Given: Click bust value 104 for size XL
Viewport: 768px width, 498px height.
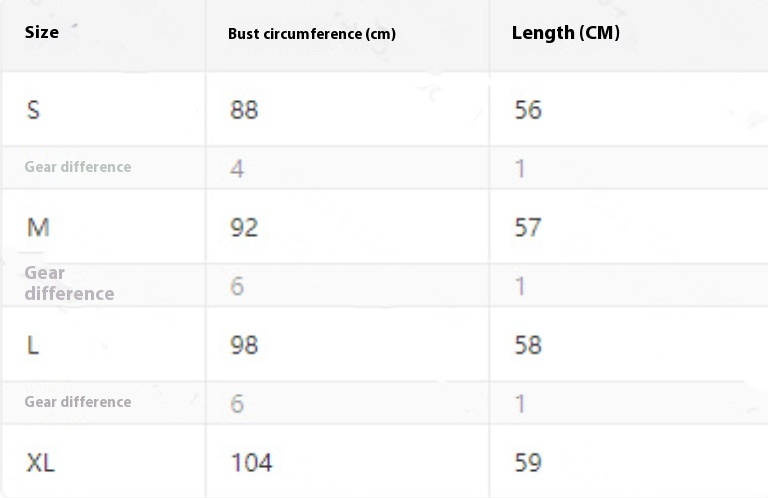Looking at the screenshot, I should (x=251, y=462).
